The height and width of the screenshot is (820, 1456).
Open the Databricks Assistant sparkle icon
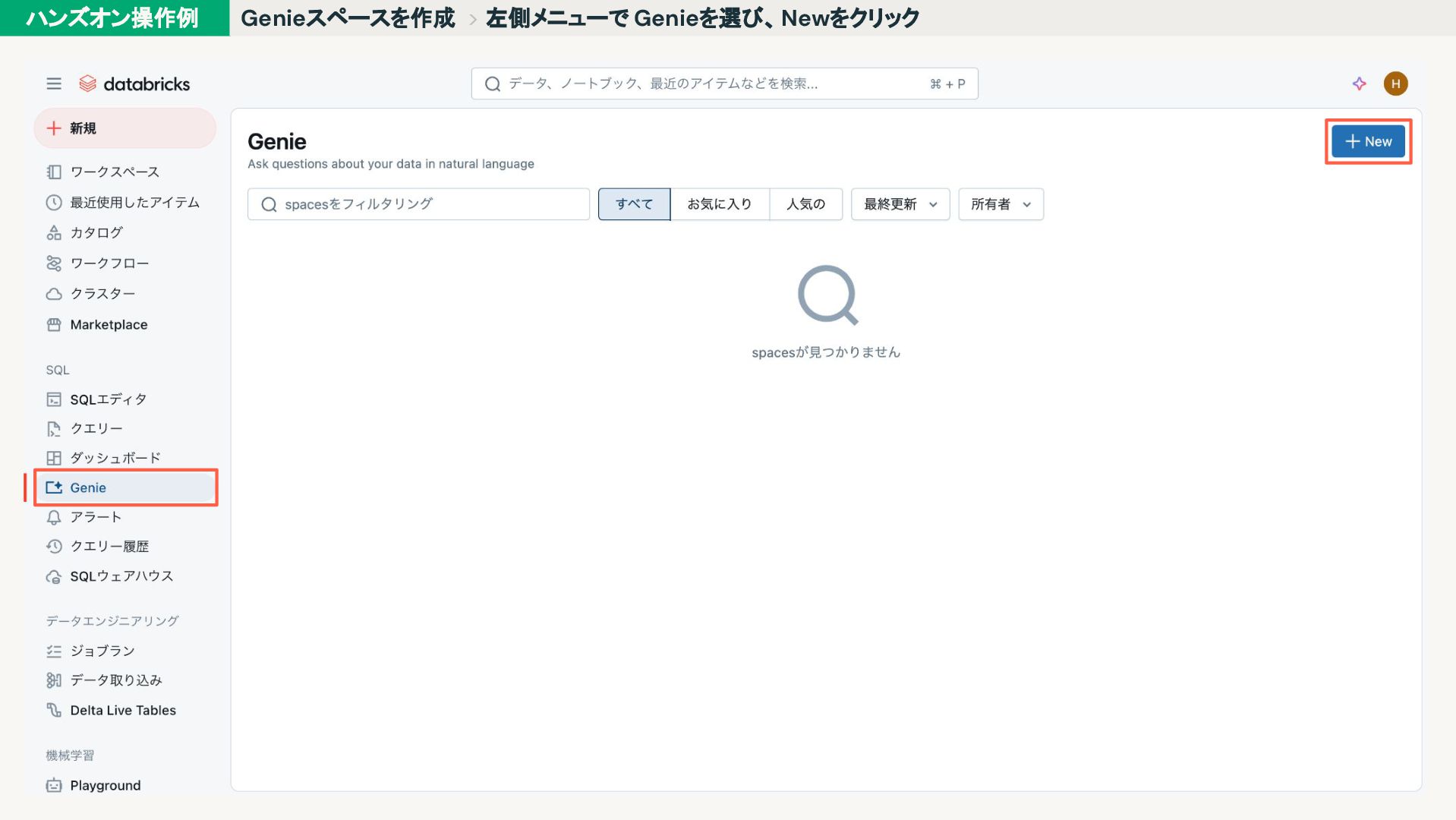tap(1359, 84)
